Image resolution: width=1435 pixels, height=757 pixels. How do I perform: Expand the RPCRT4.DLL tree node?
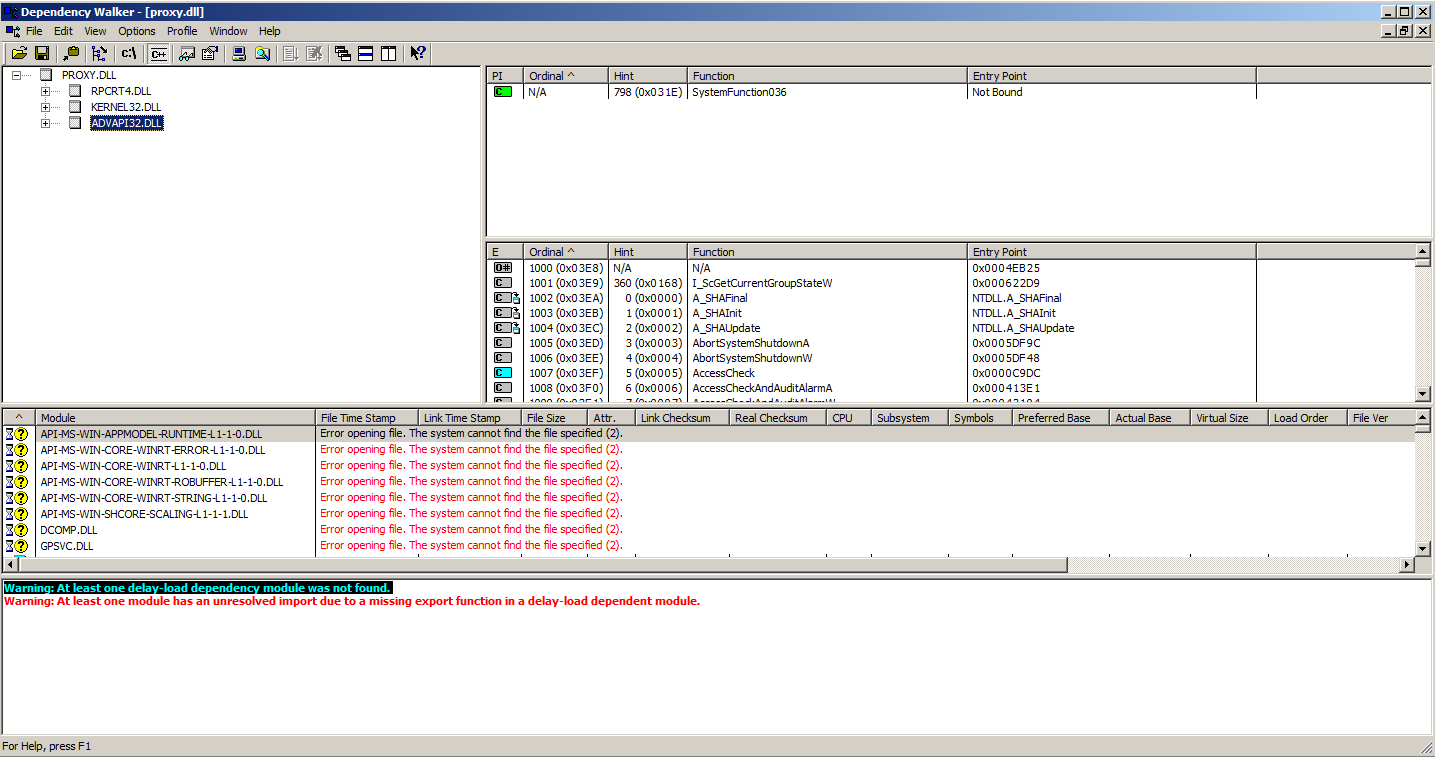tap(45, 91)
